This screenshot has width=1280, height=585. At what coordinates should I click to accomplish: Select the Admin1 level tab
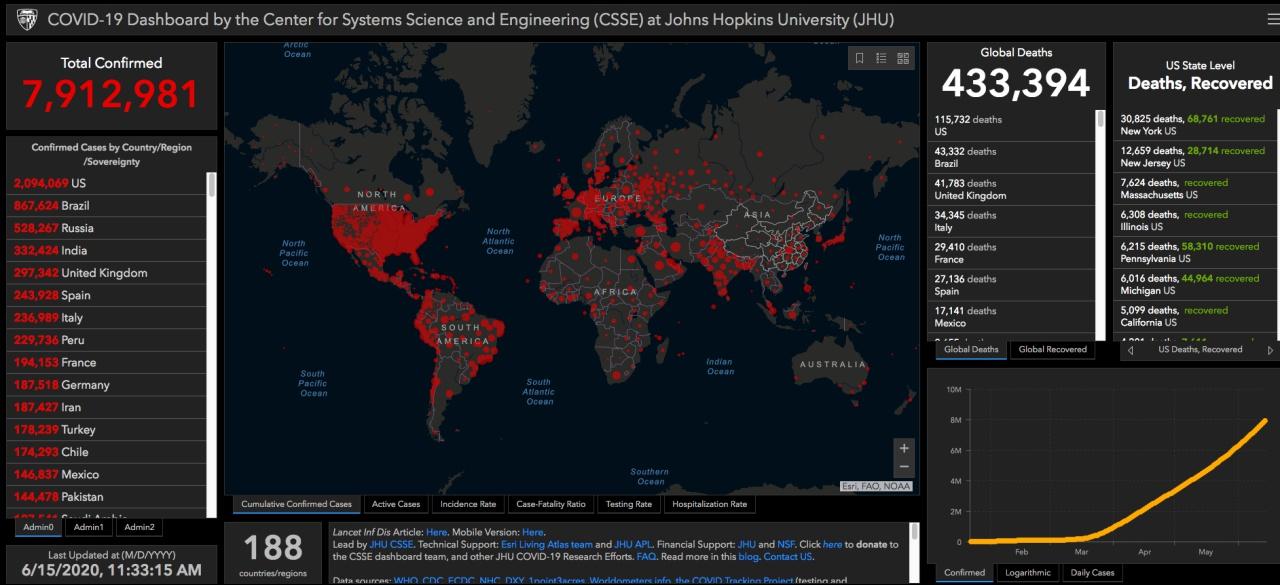click(x=88, y=527)
